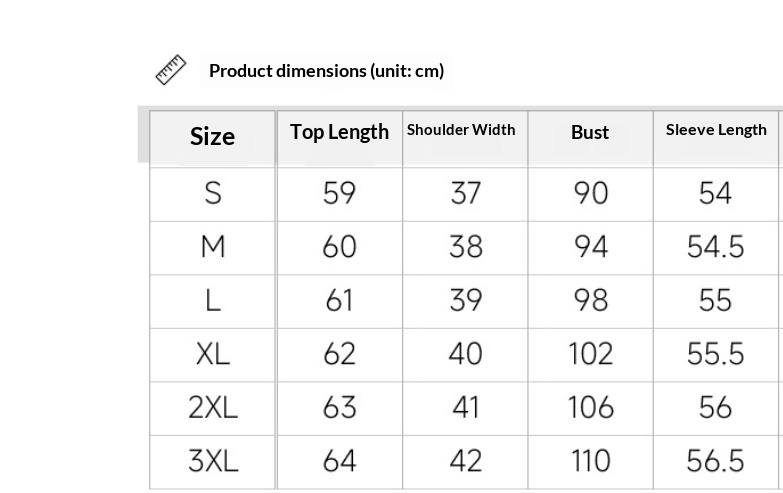This screenshot has height=493, width=783.
Task: Select the sleeve length value 56.5
Action: click(x=715, y=461)
